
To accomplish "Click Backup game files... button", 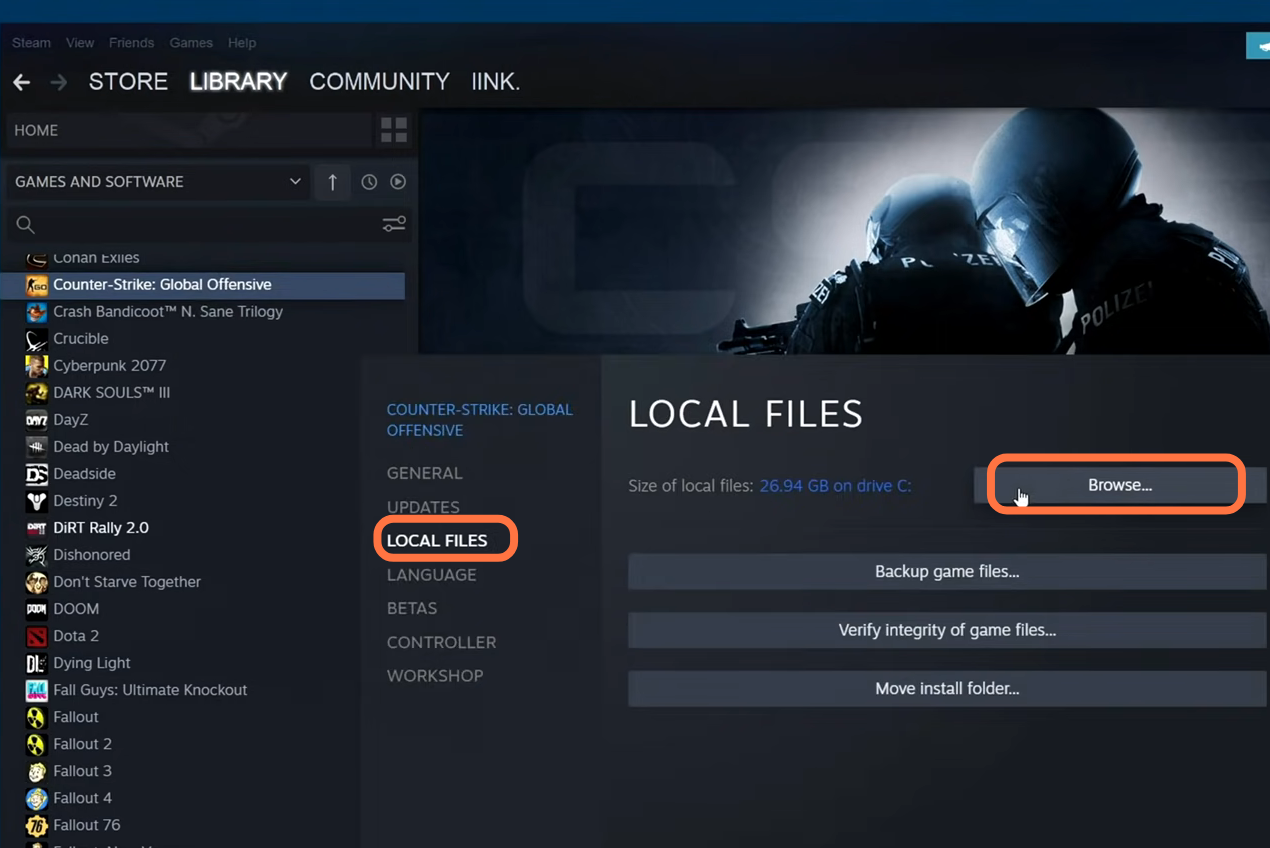I will click(x=947, y=572).
